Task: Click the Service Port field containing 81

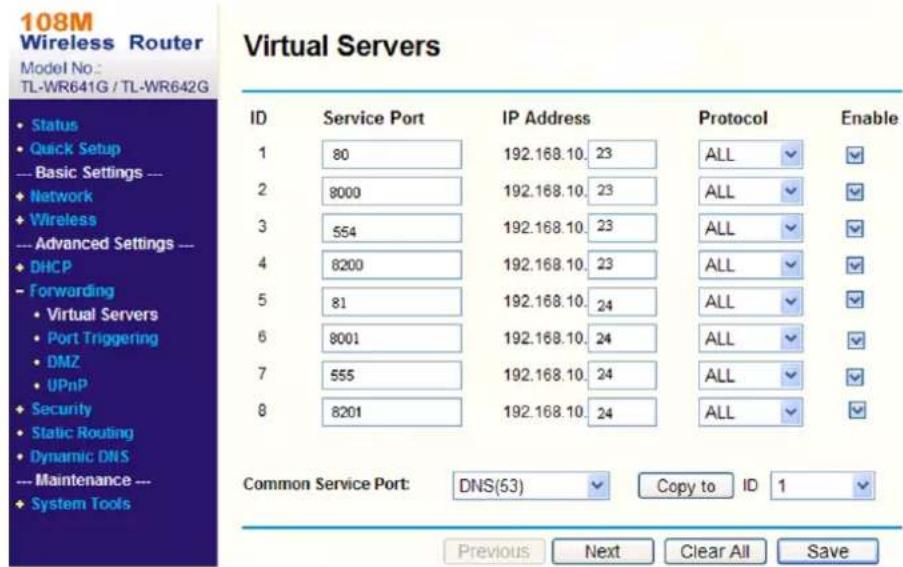Action: pos(392,302)
